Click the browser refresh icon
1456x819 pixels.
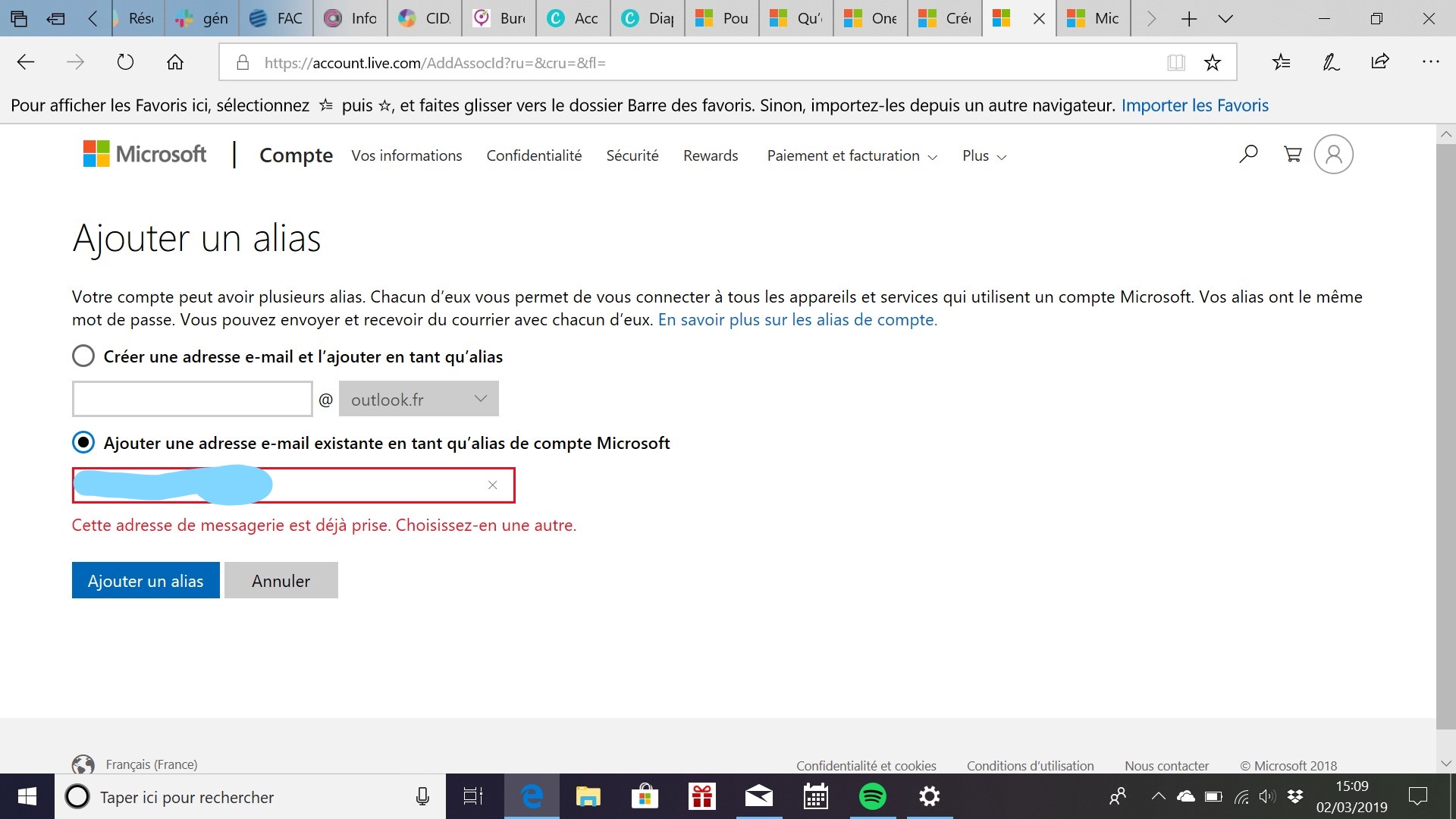(125, 62)
